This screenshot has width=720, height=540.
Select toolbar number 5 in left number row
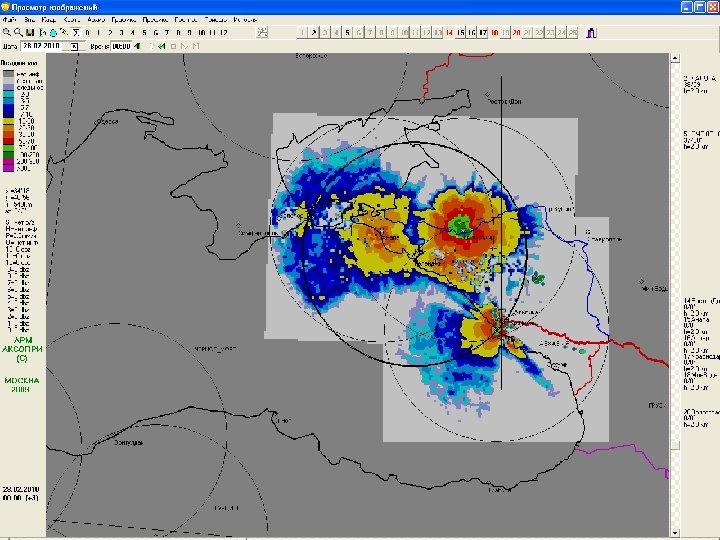coord(144,33)
